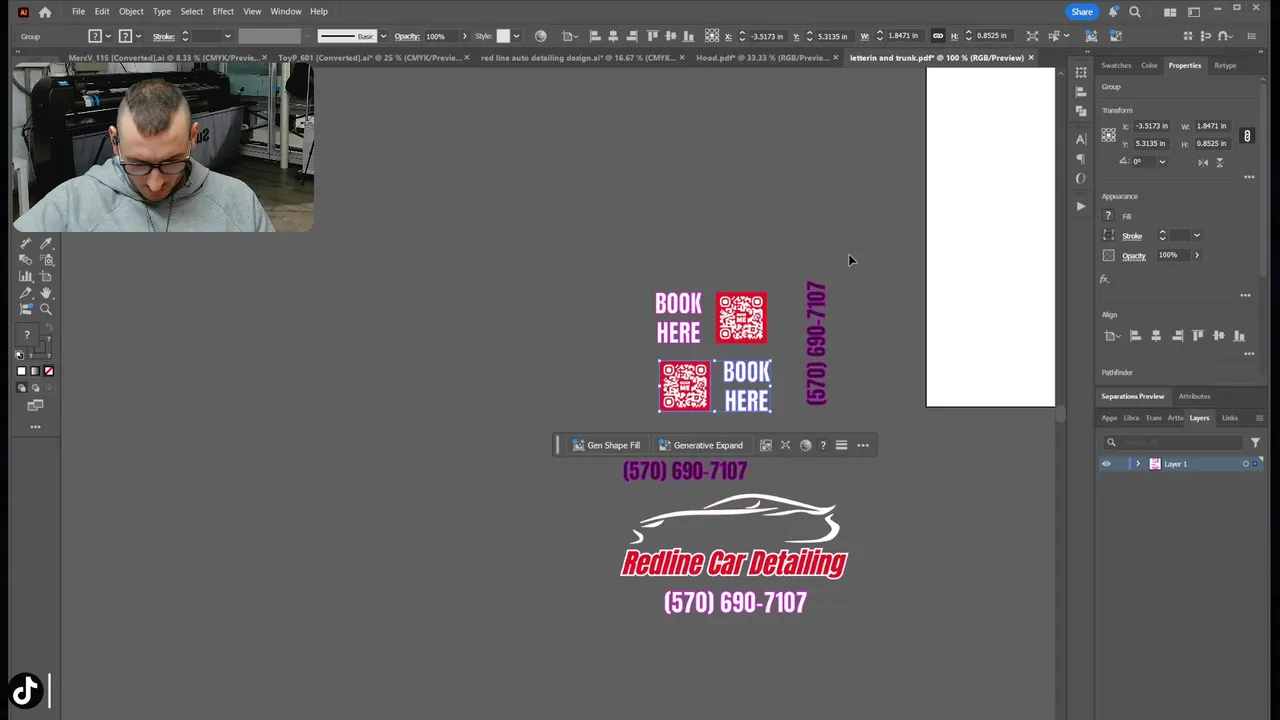Click Horizontal Align Center in the Properties Align section
The image size is (1280, 720).
[x=1156, y=336]
